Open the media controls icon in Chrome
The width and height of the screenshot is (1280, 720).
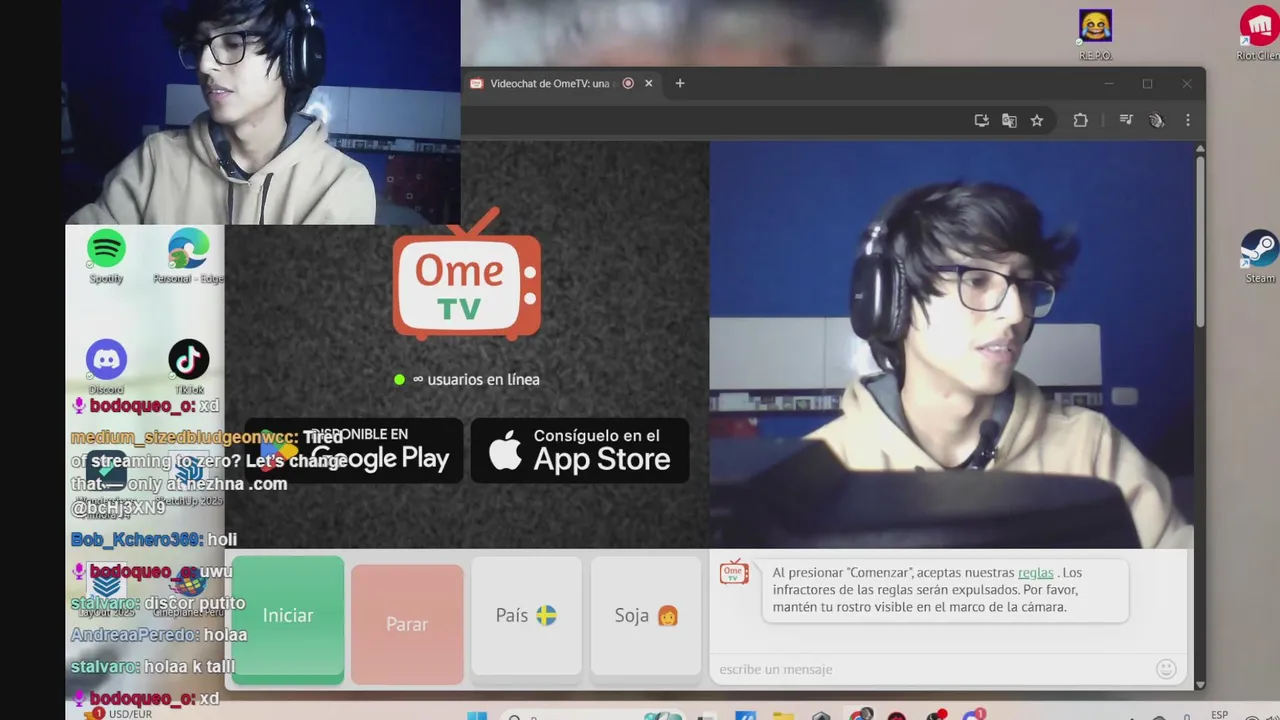click(x=1126, y=120)
